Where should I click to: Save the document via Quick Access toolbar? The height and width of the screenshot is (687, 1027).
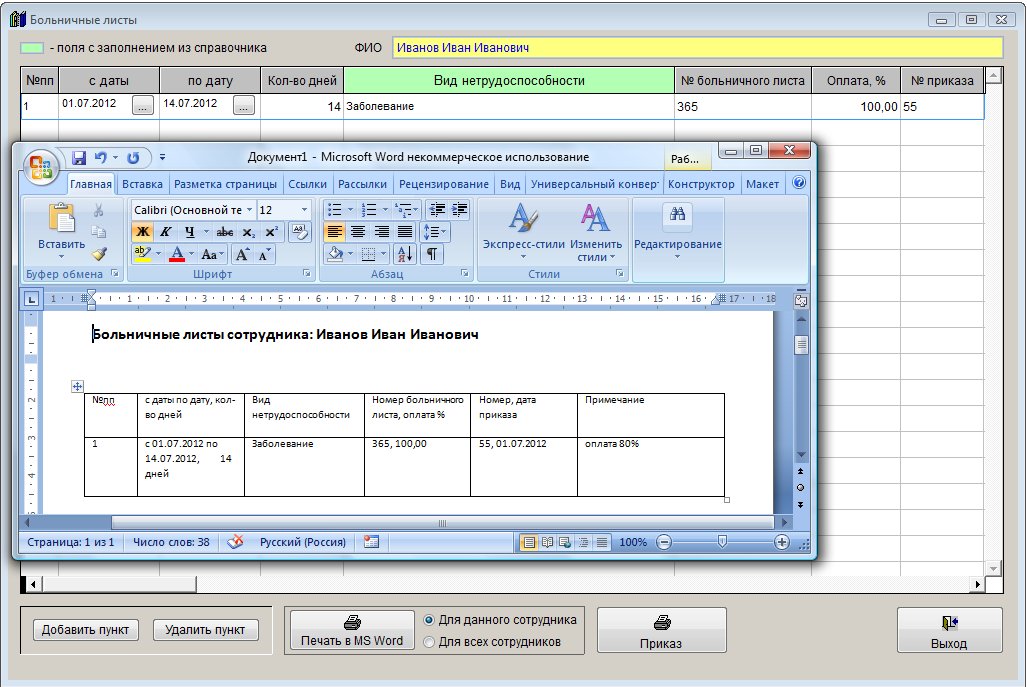(x=79, y=158)
